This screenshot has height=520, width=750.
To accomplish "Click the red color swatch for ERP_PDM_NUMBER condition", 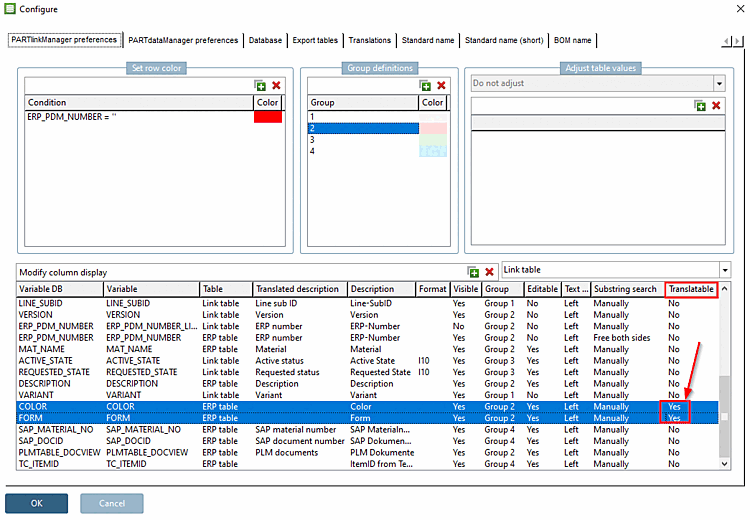I will click(268, 117).
